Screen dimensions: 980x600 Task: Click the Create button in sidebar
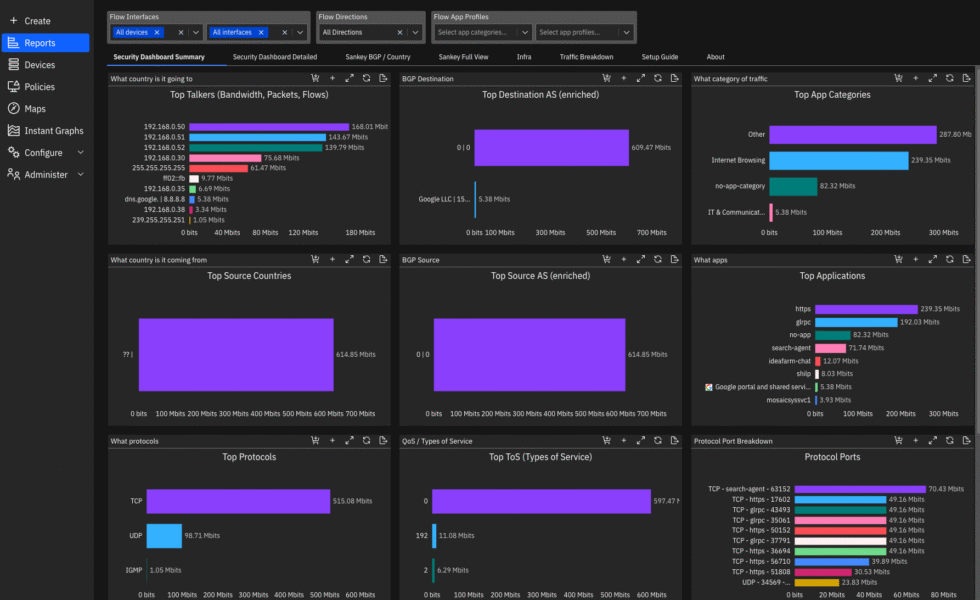[x=30, y=21]
